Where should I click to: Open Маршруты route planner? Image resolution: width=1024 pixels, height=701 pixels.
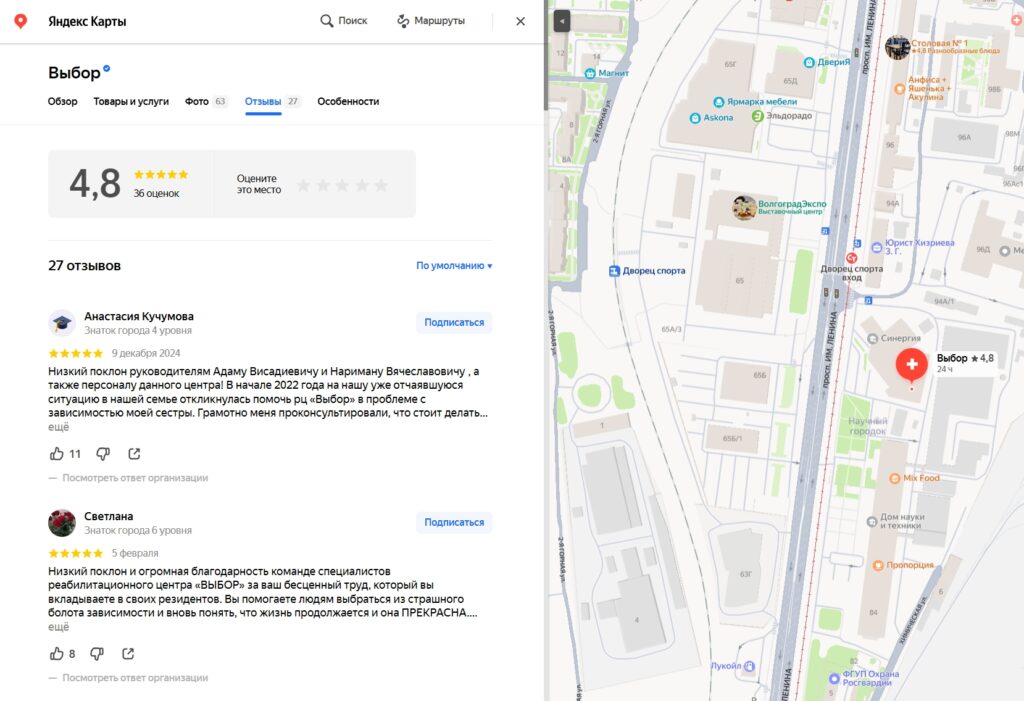431,21
